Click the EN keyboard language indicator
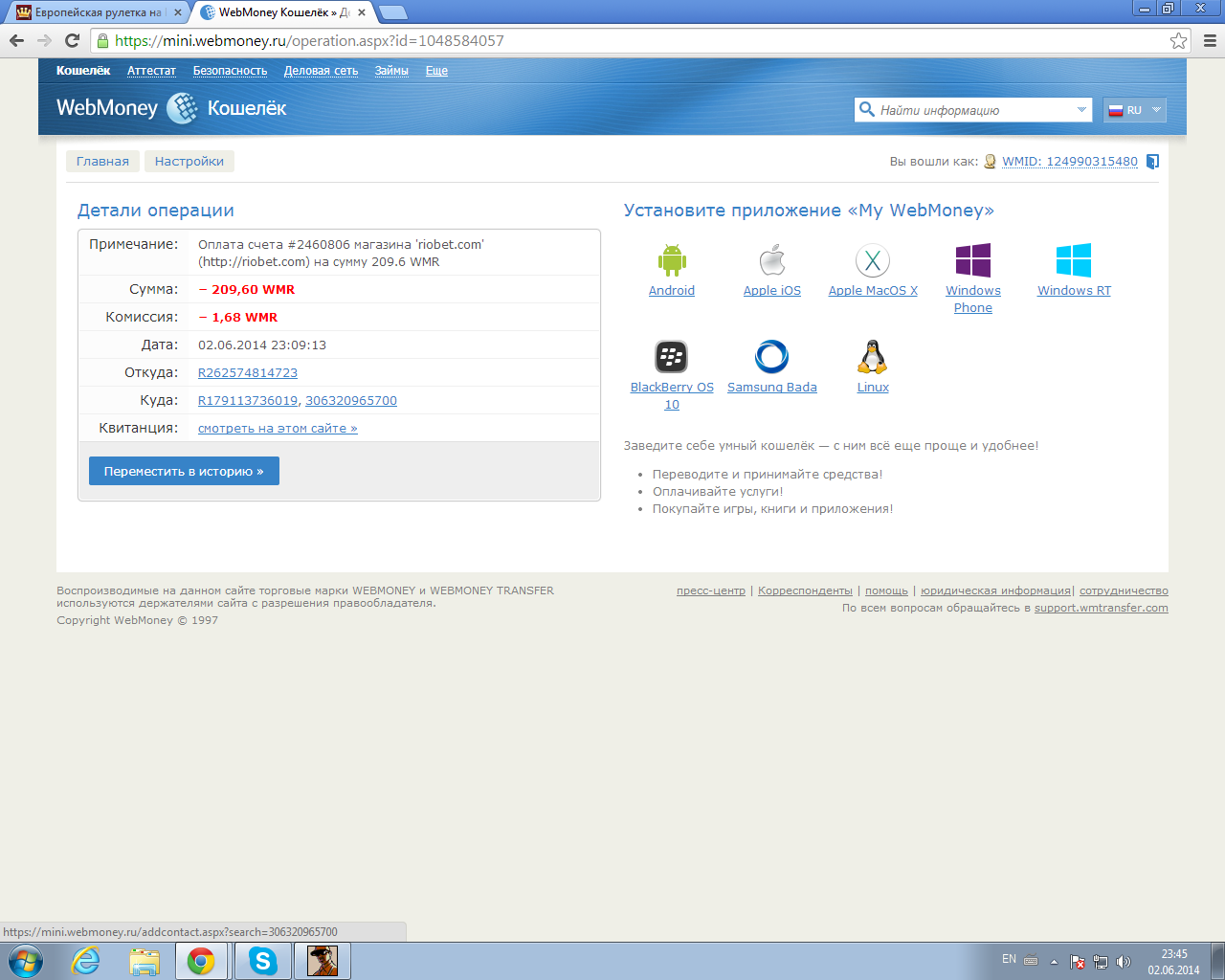This screenshot has height=980, width=1225. tap(1009, 959)
